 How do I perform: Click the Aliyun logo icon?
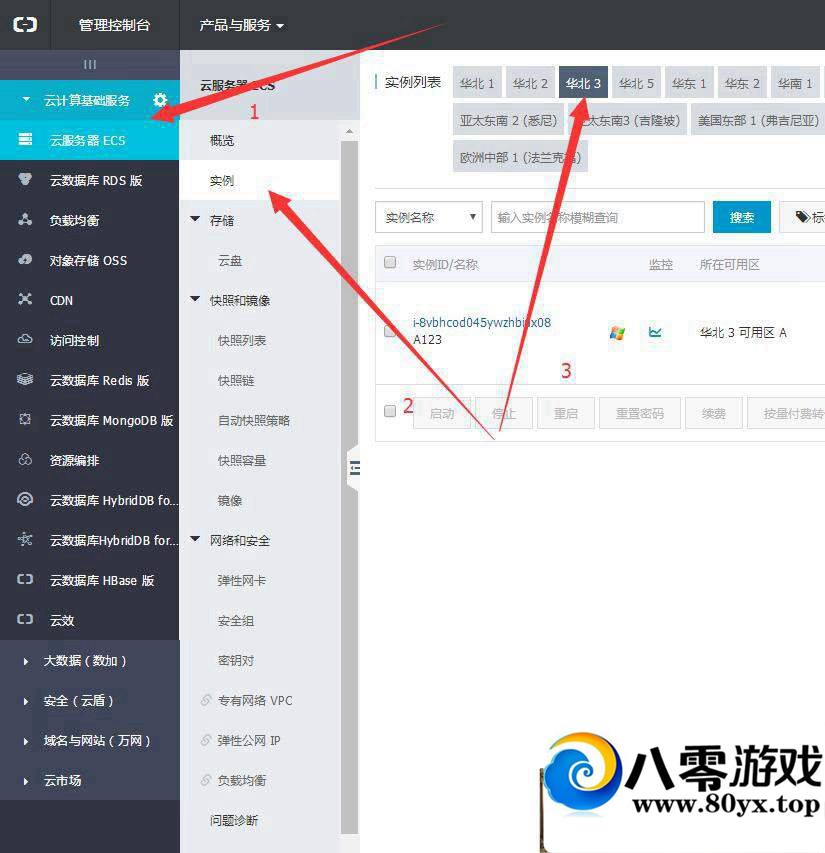pos(25,24)
